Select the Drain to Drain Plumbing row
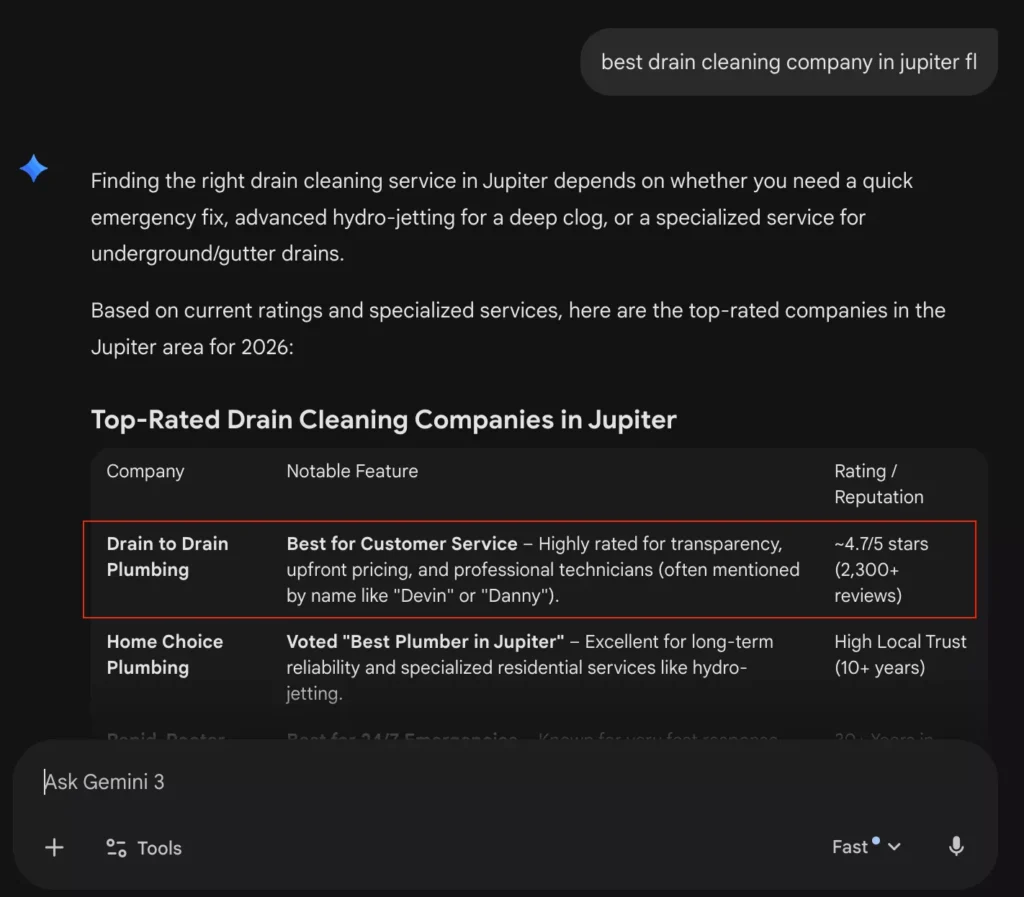The width and height of the screenshot is (1024, 897). (x=167, y=557)
